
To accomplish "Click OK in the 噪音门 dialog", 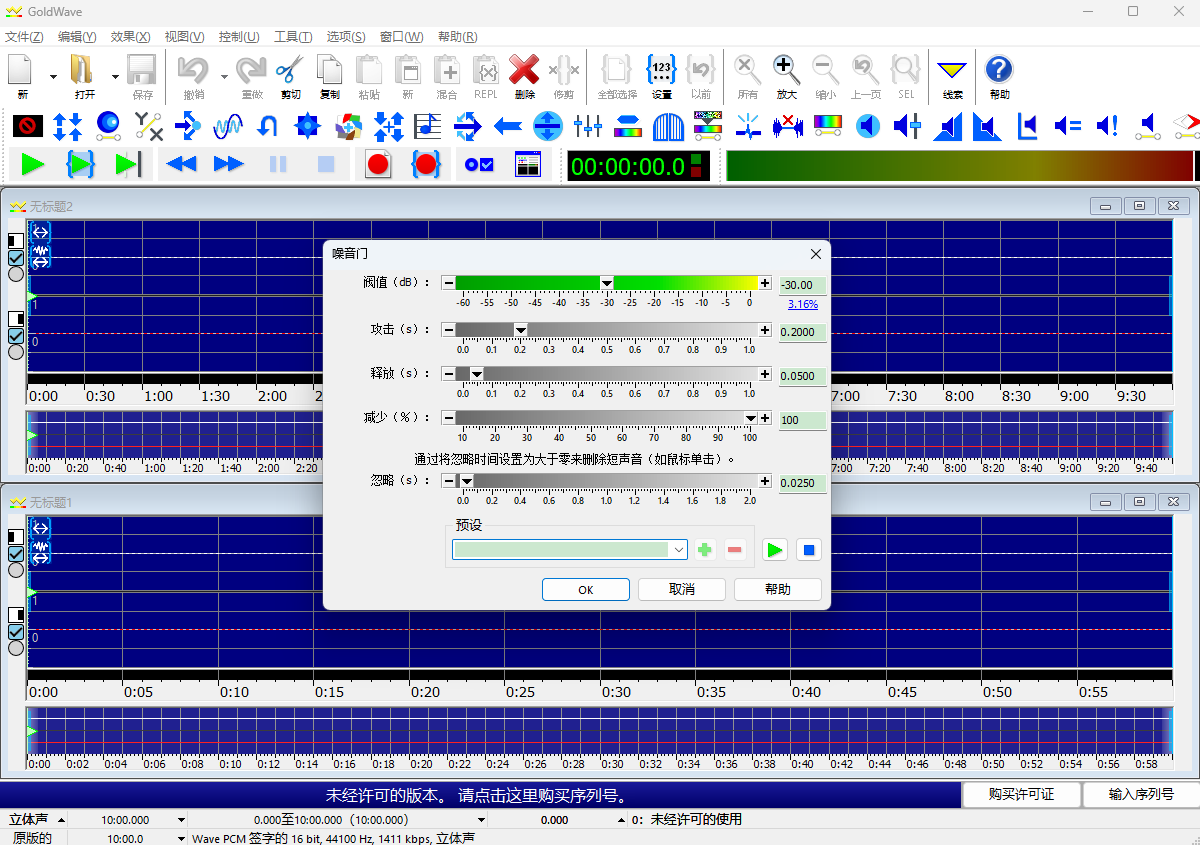I will [x=585, y=590].
